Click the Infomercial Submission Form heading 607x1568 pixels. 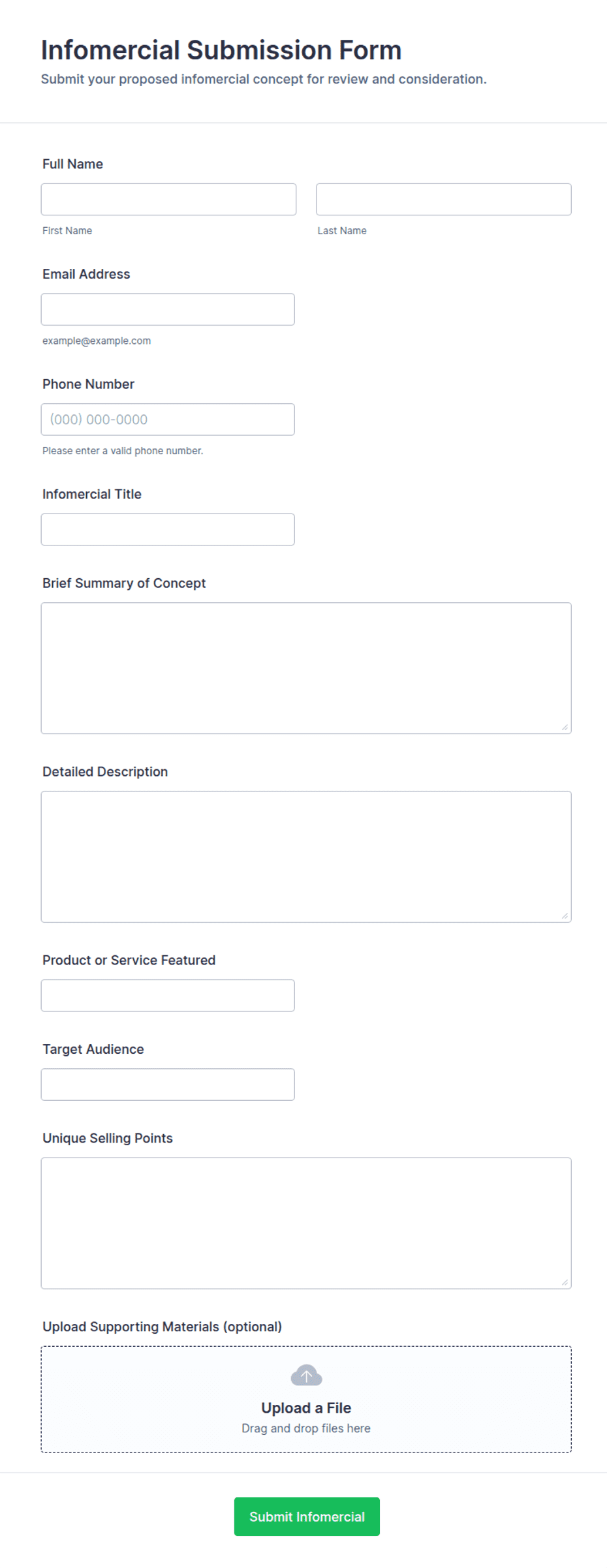click(221, 50)
